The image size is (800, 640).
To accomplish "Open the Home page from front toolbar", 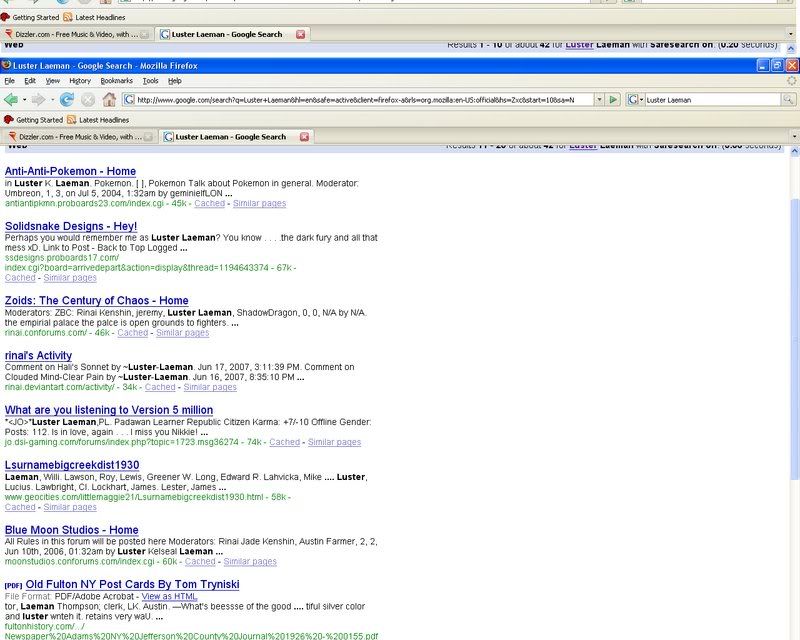I will pos(109,100).
